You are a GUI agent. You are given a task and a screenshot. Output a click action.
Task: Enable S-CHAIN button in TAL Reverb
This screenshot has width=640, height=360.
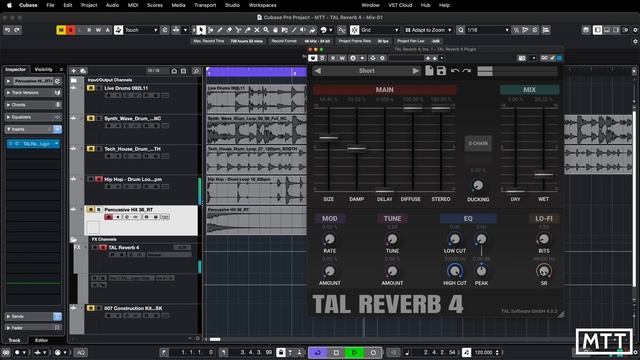click(x=478, y=143)
